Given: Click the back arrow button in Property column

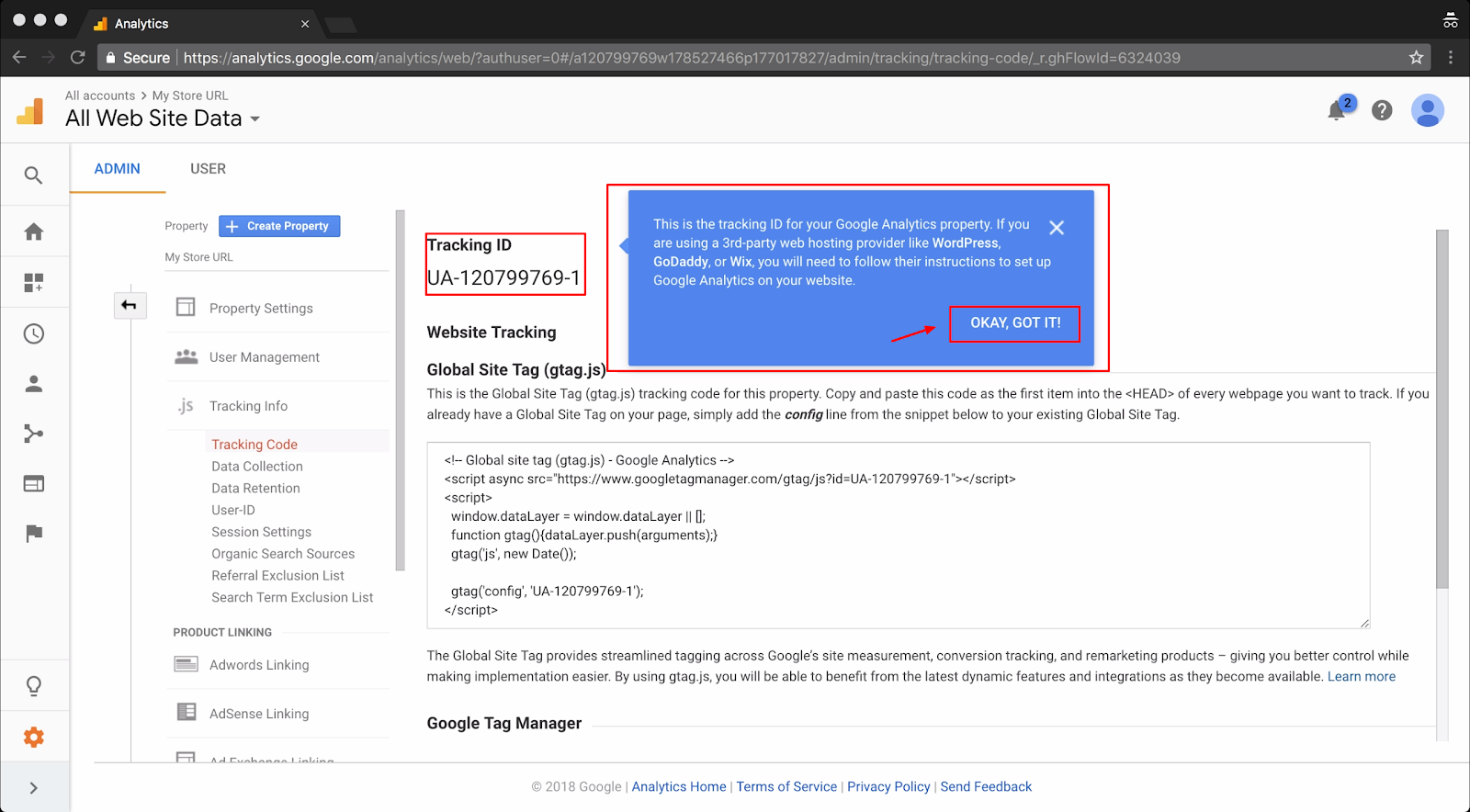Looking at the screenshot, I should click(130, 305).
